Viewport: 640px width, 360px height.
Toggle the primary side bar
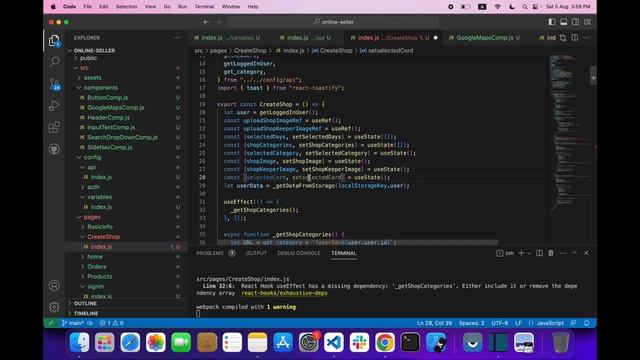click(x=552, y=22)
